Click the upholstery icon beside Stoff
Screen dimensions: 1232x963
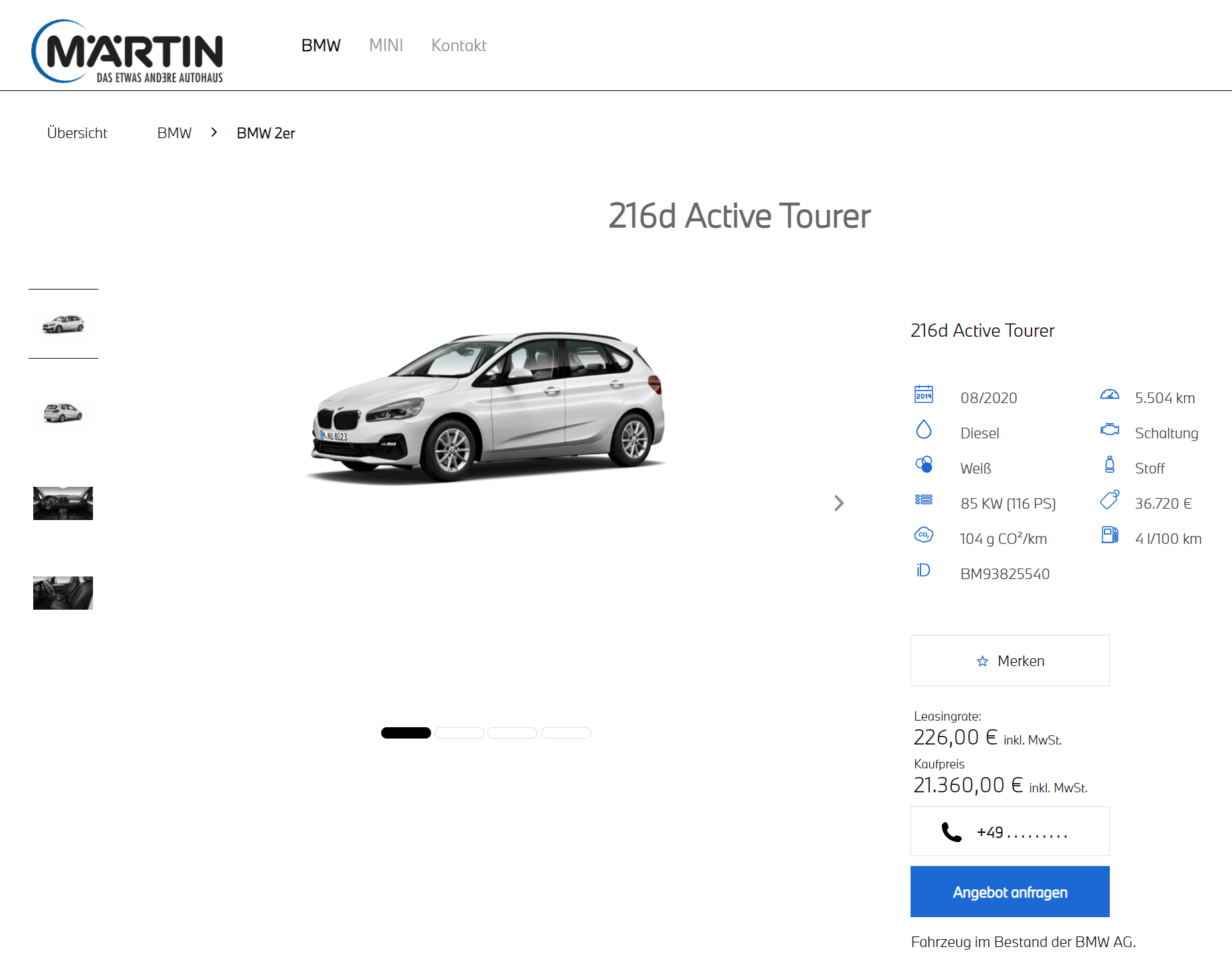[1110, 464]
